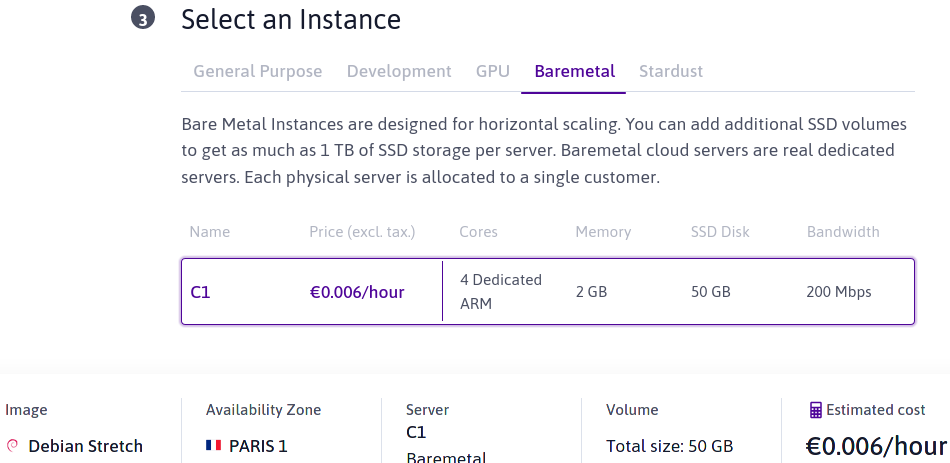Click the Total size: 50 GB volume summary
The width and height of the screenshot is (950, 463).
tap(670, 446)
